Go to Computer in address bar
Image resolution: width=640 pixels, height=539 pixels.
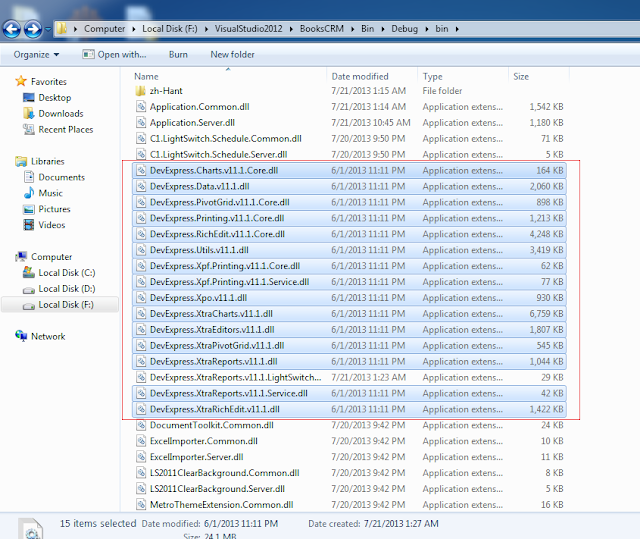(x=104, y=29)
